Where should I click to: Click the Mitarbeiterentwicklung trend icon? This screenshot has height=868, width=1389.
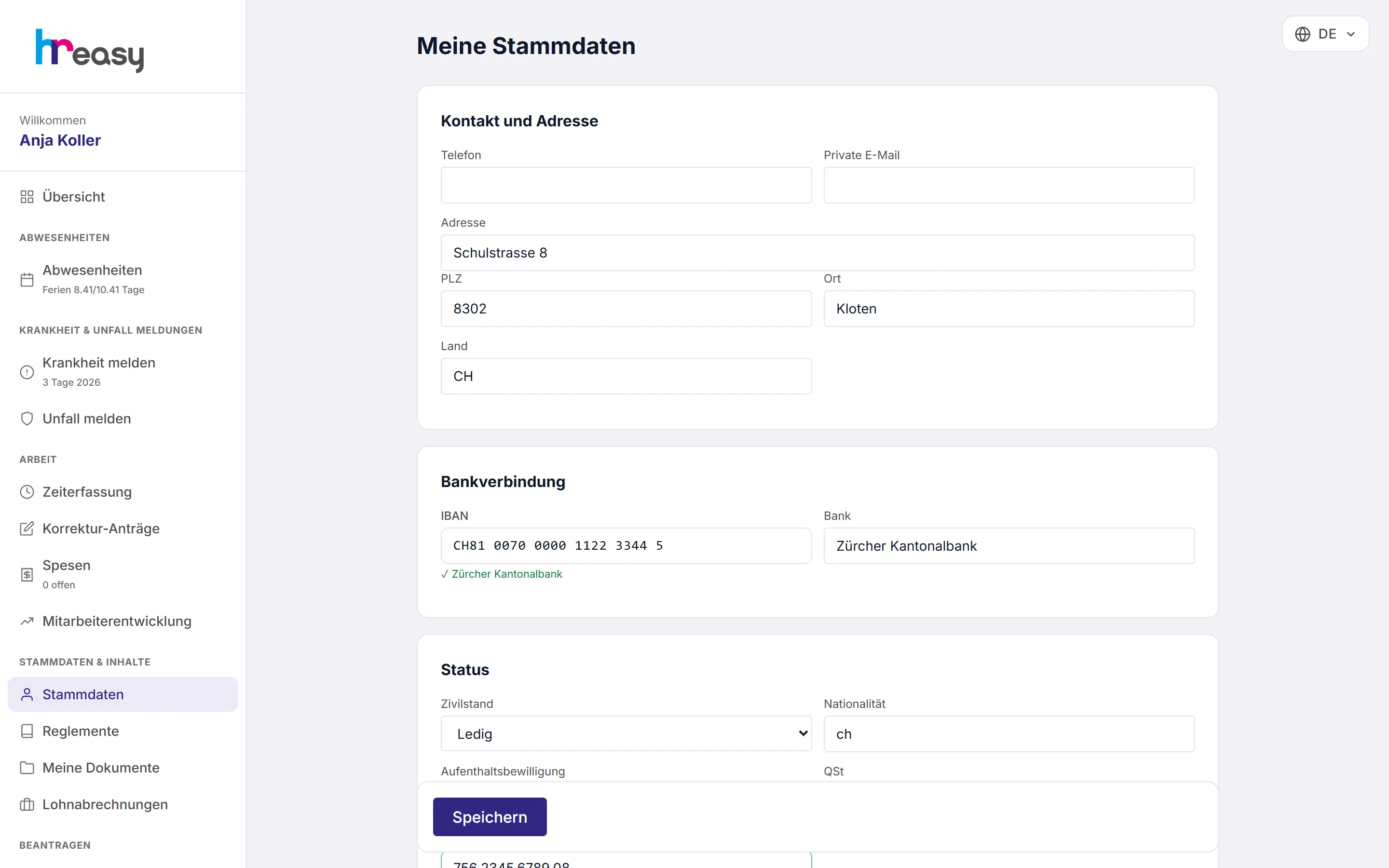pyautogui.click(x=27, y=621)
